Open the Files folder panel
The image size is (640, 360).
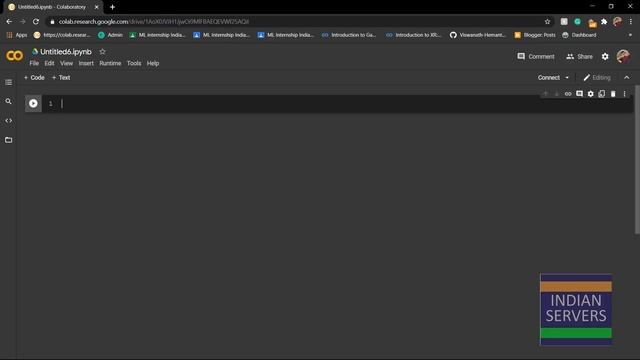pyautogui.click(x=9, y=140)
